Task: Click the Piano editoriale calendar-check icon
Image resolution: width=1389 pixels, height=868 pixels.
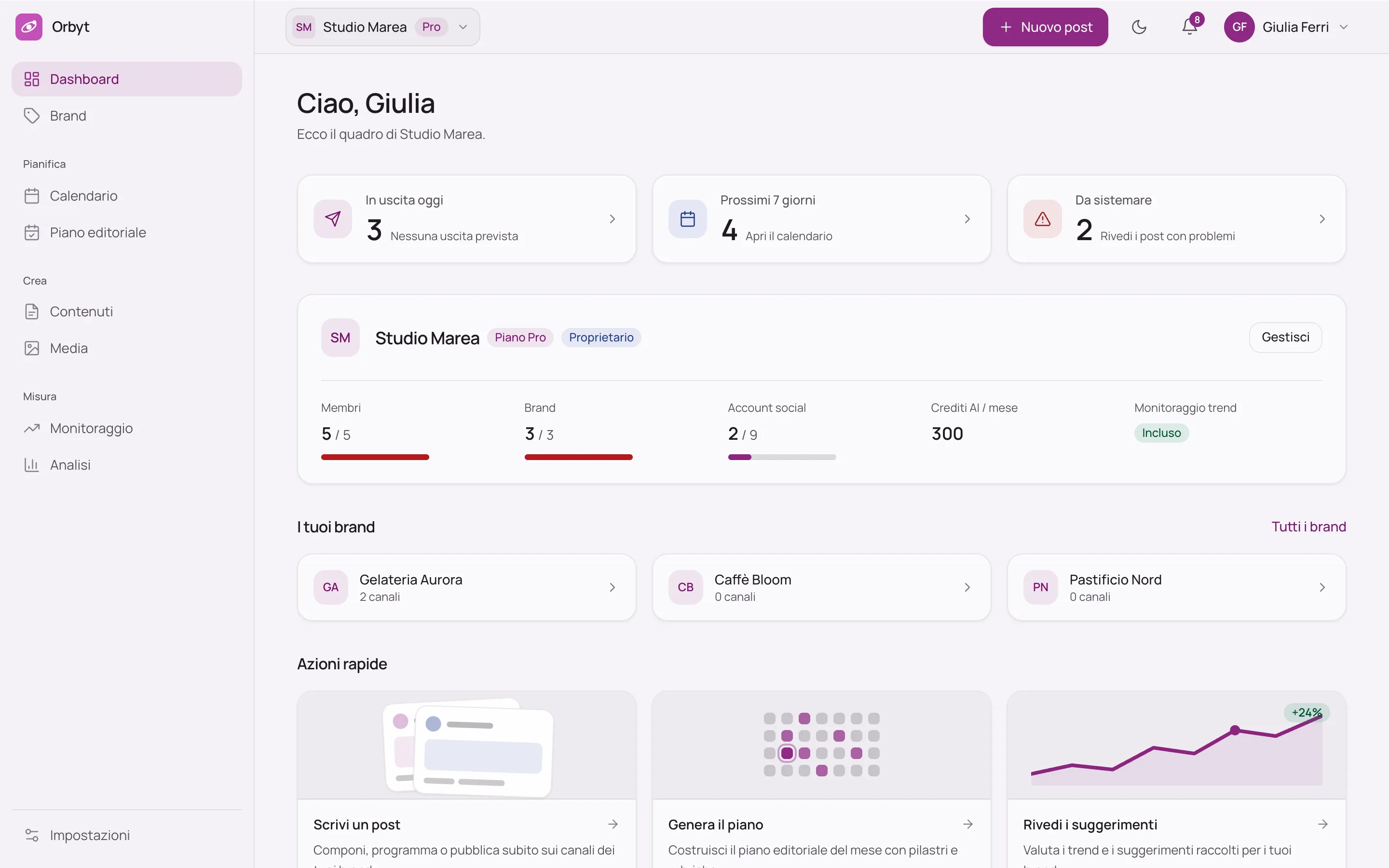Action: coord(31,232)
